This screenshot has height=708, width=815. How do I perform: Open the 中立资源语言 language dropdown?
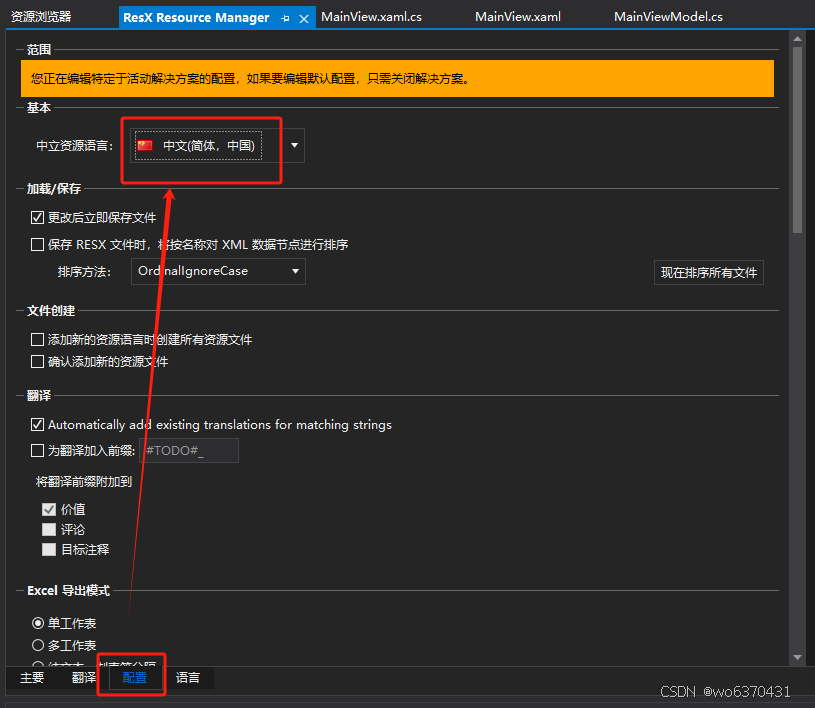click(294, 146)
